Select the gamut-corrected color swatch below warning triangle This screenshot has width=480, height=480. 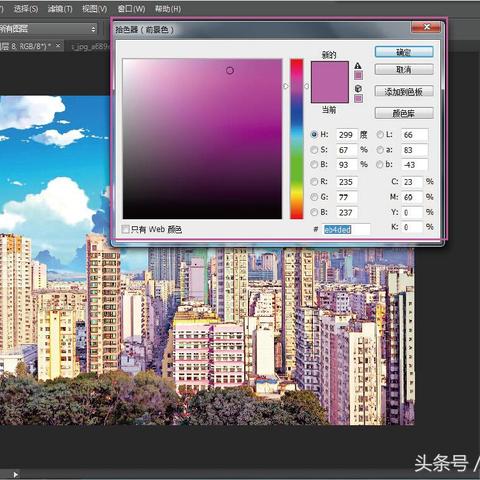[x=358, y=75]
